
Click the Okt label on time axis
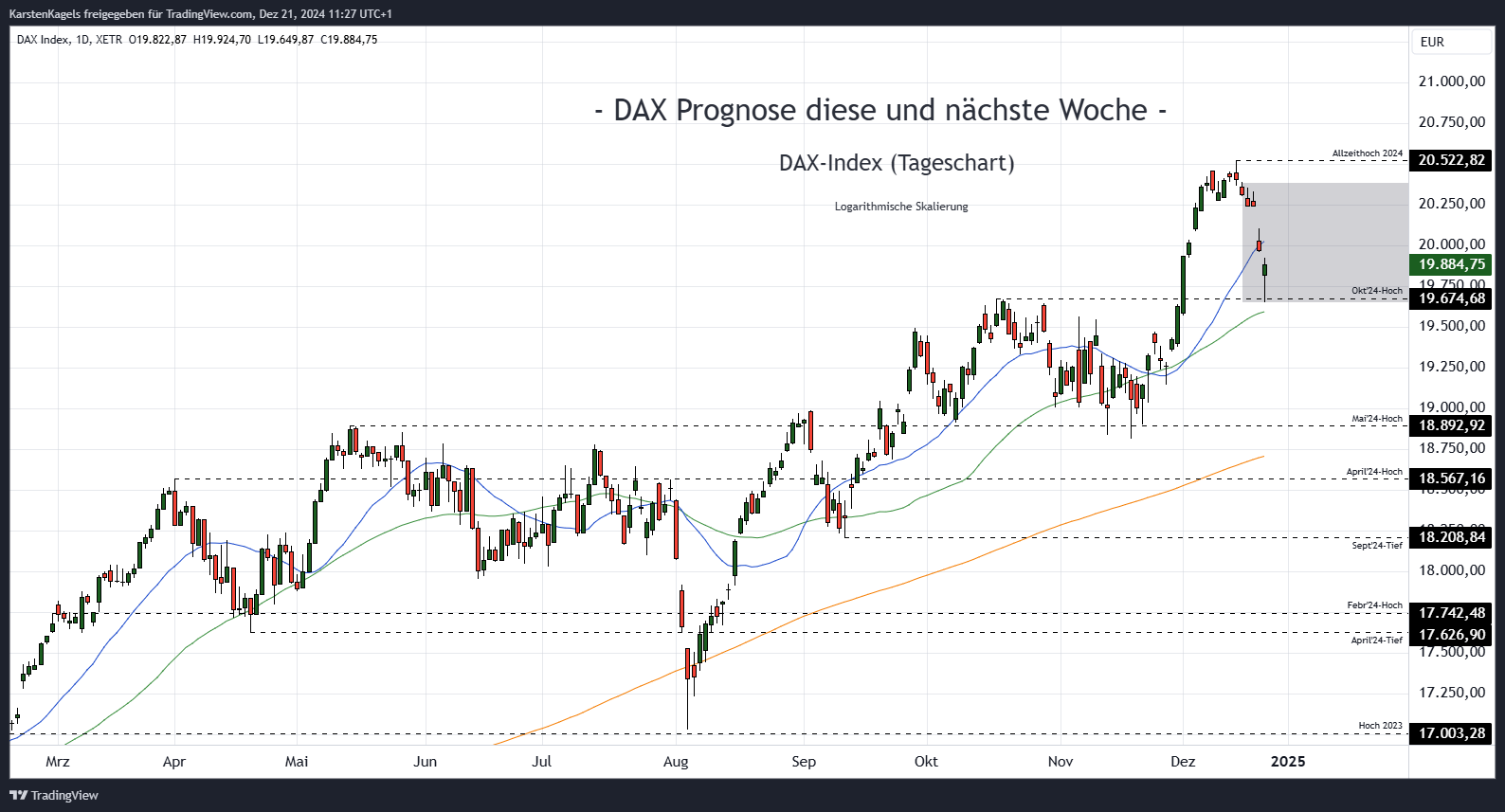(x=926, y=762)
